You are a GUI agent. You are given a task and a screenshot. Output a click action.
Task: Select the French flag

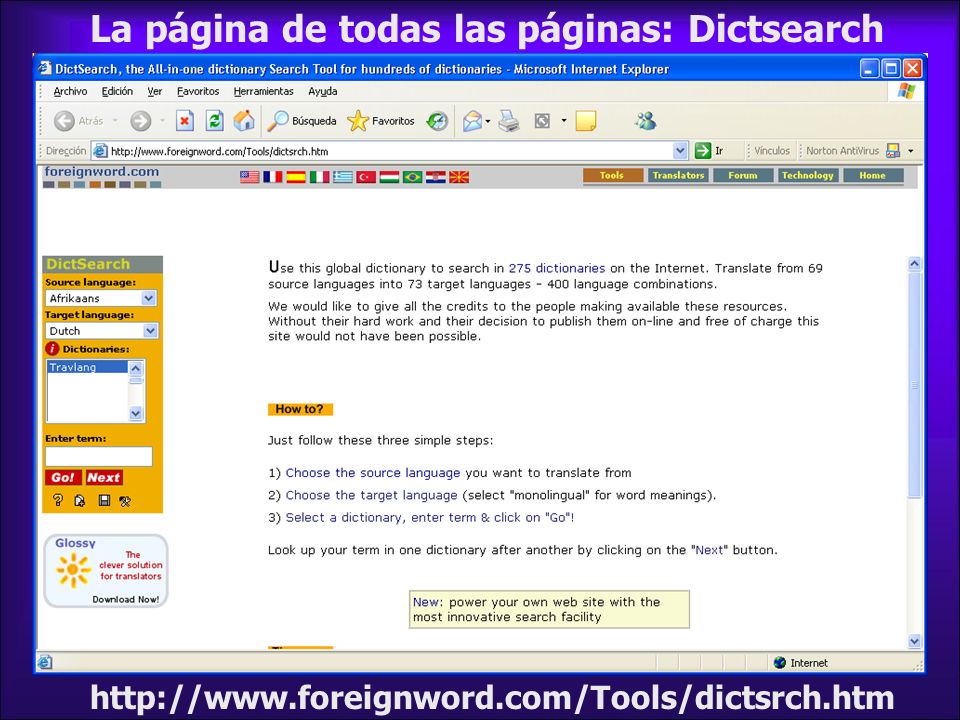(x=273, y=177)
